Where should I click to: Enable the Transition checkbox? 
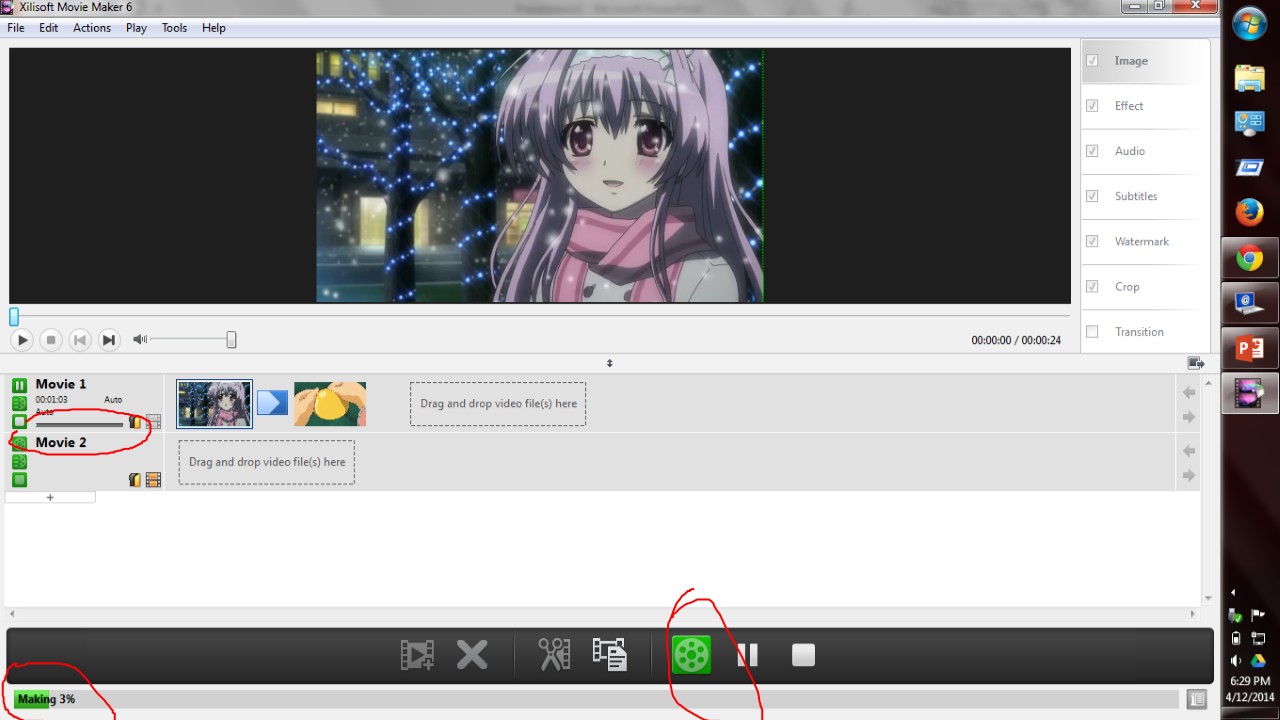click(1092, 332)
